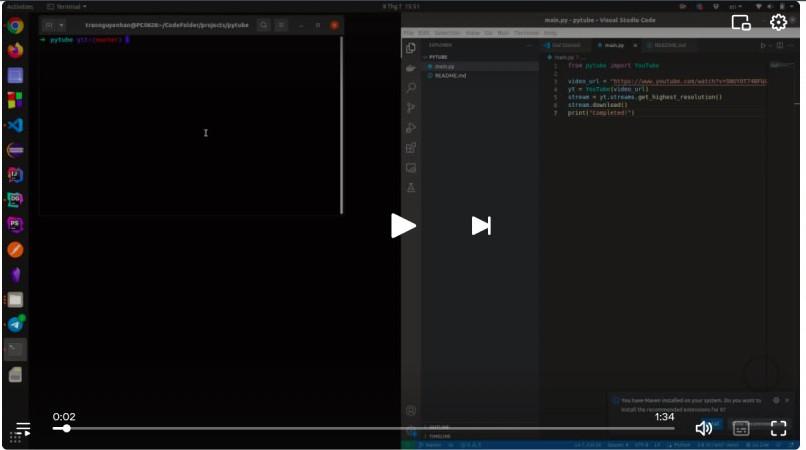Open picture-in-picture mode
Image resolution: width=806 pixels, height=450 pixels.
point(741,23)
